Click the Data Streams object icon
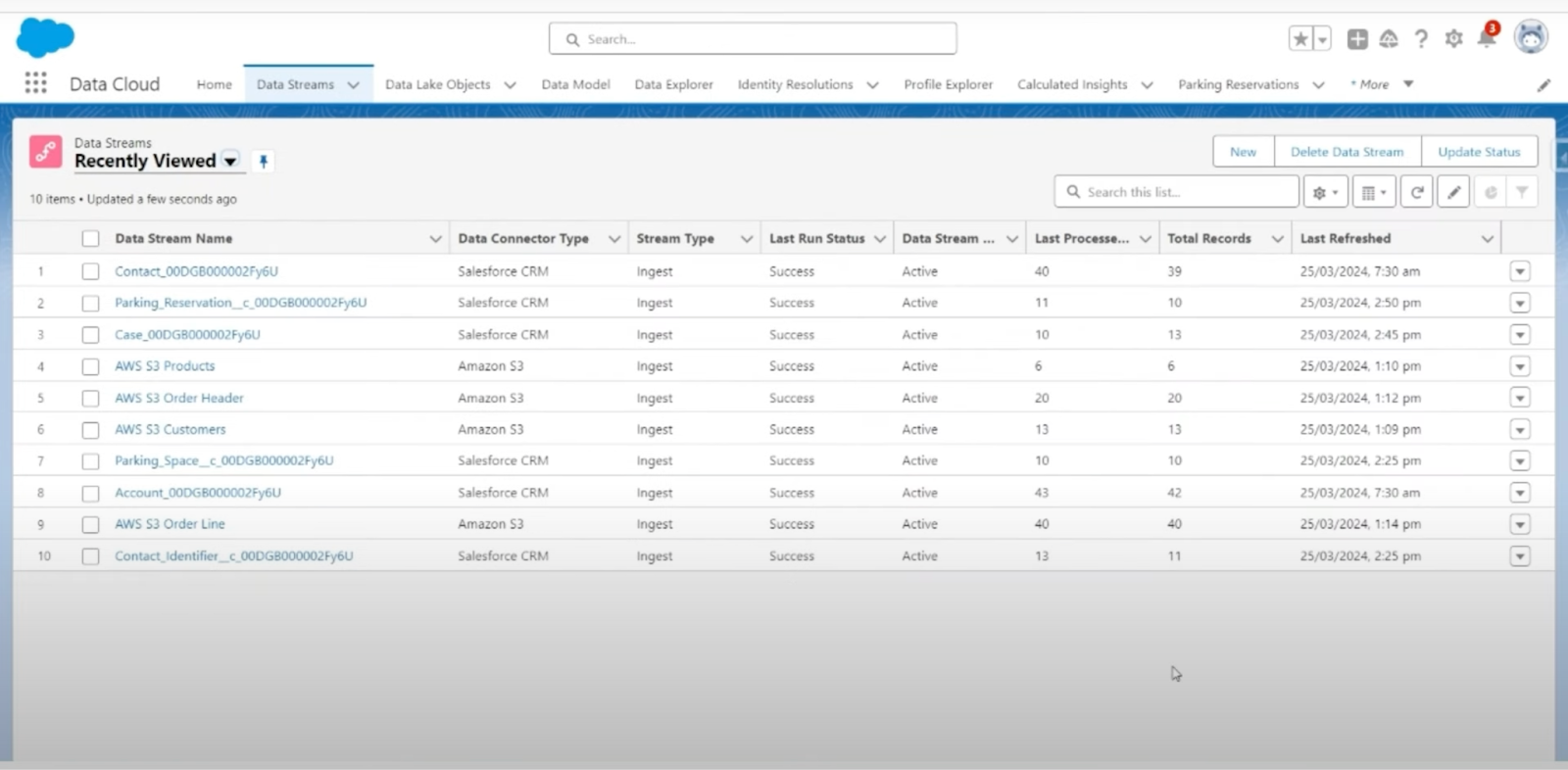This screenshot has height=770, width=1568. point(45,152)
